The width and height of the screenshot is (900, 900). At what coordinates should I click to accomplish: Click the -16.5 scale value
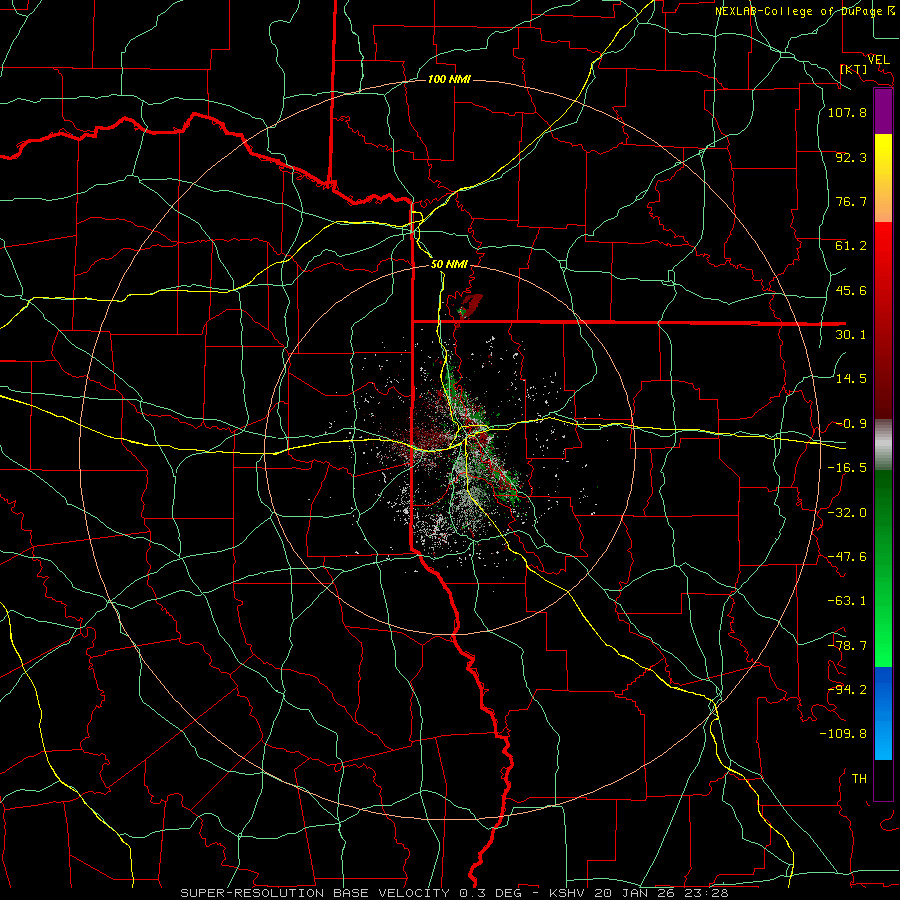(x=847, y=468)
